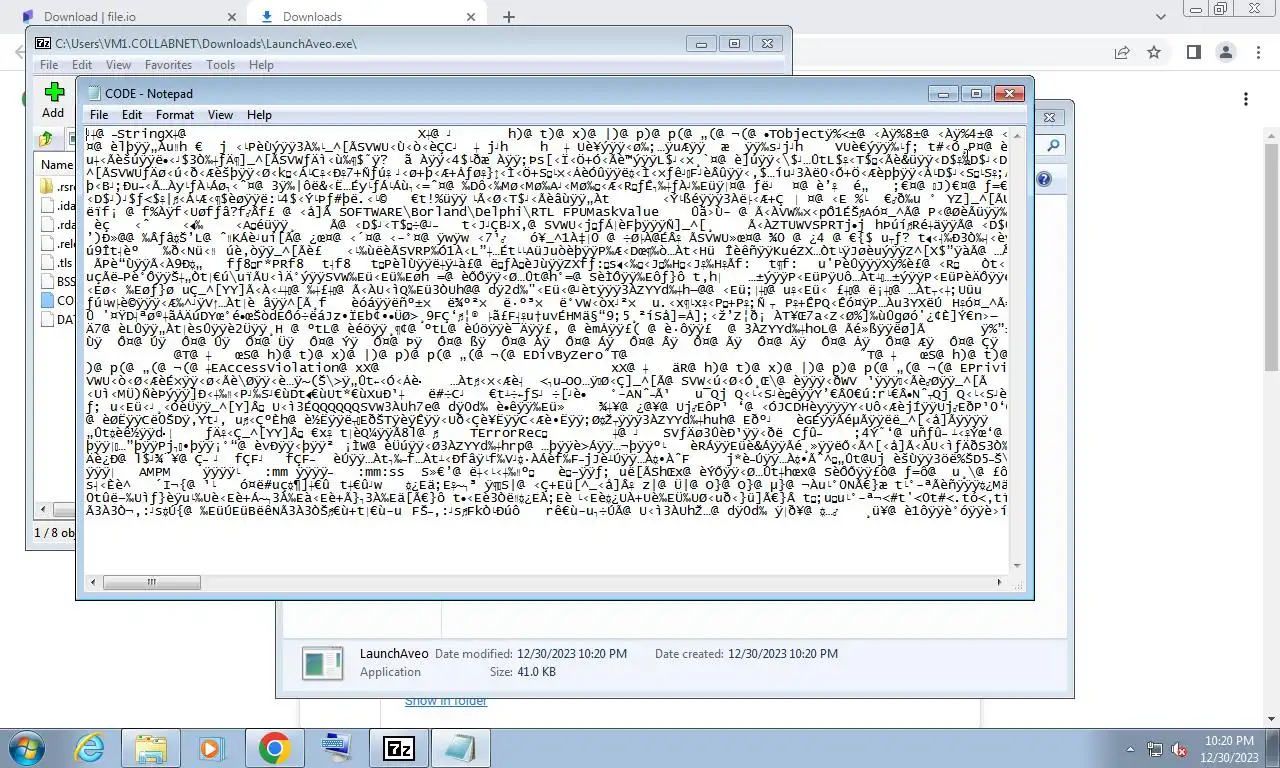Click Notepad horizontal scrollbar right arrow

click(x=1000, y=582)
